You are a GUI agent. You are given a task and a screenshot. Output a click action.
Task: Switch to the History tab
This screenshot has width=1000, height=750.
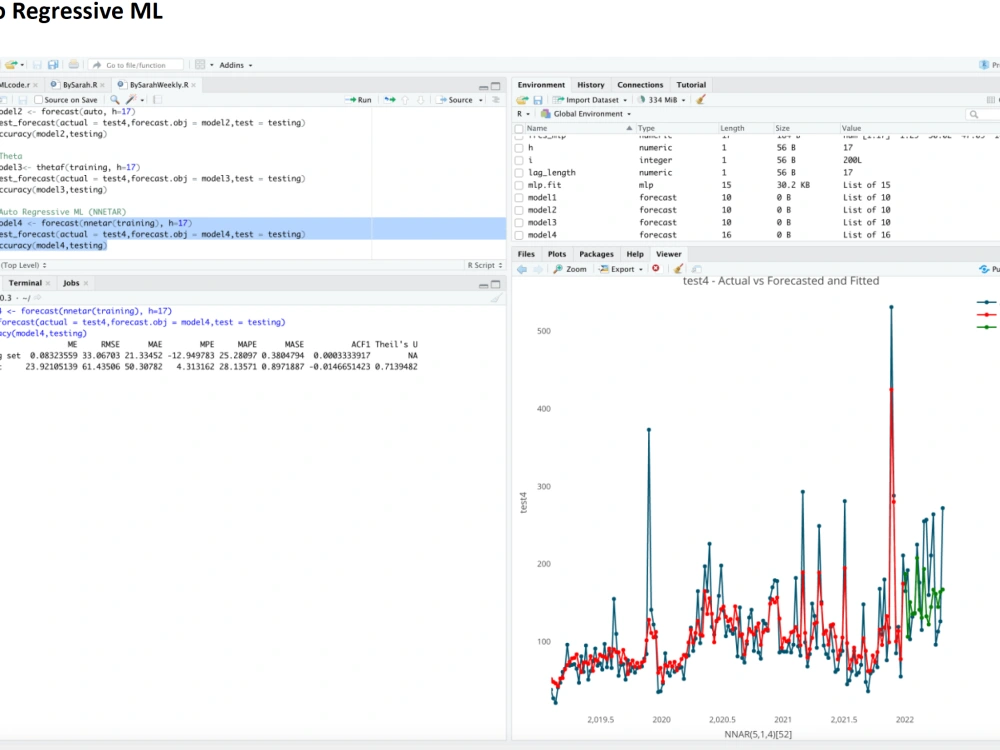click(590, 85)
